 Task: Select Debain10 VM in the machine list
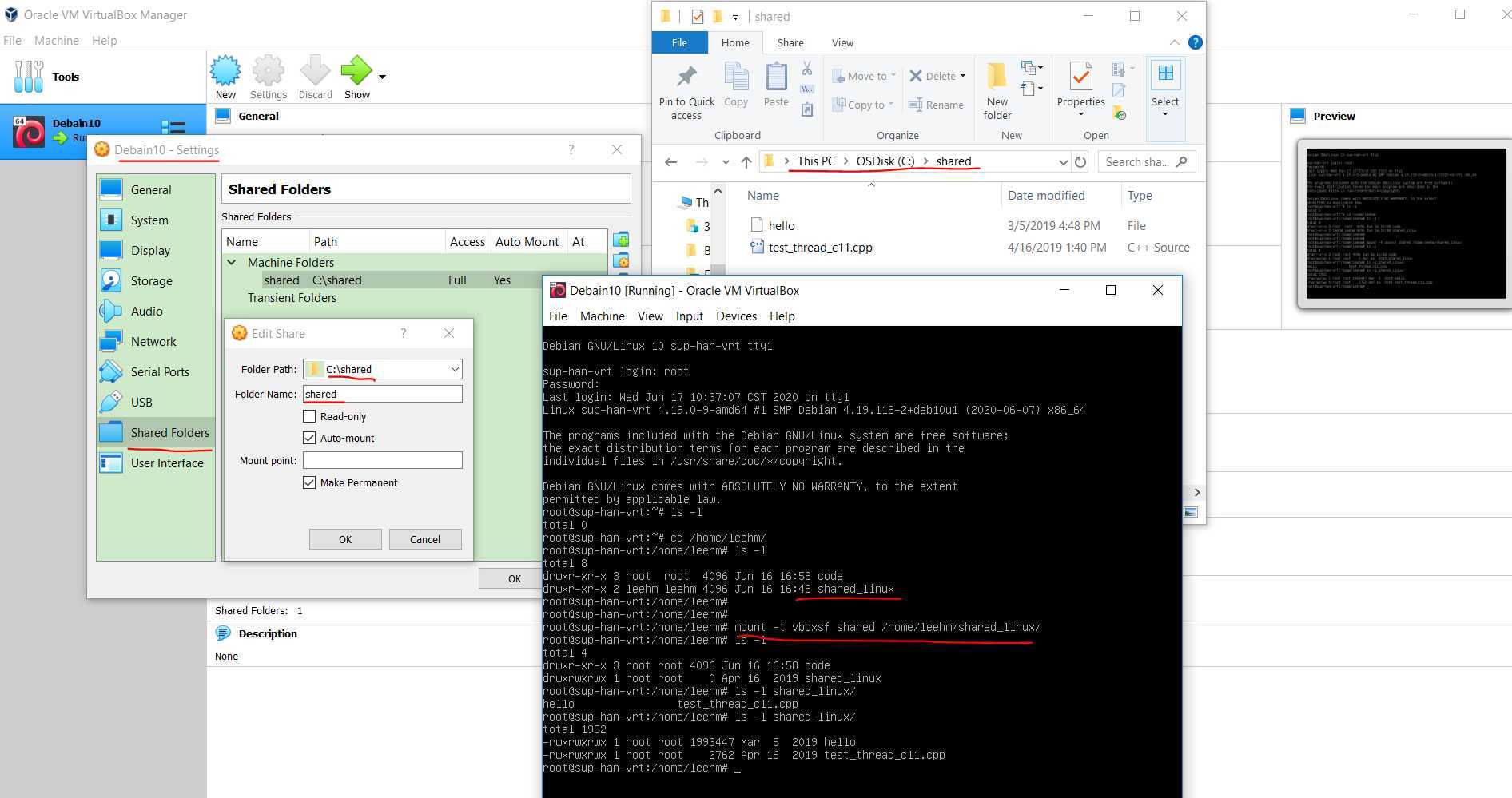click(x=103, y=131)
